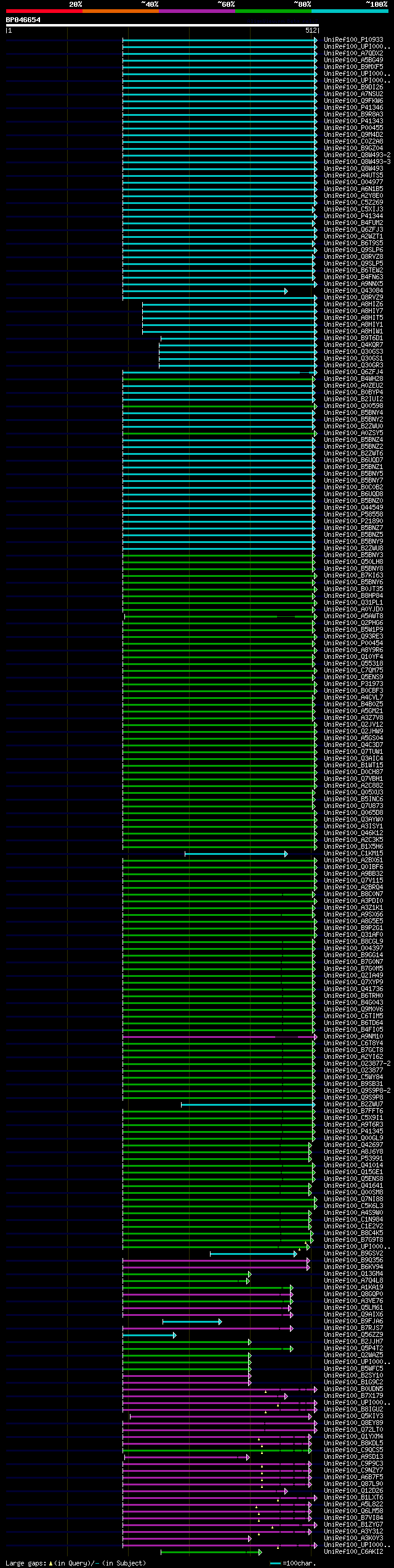Select the UniRef100_O04977 label

(353, 182)
